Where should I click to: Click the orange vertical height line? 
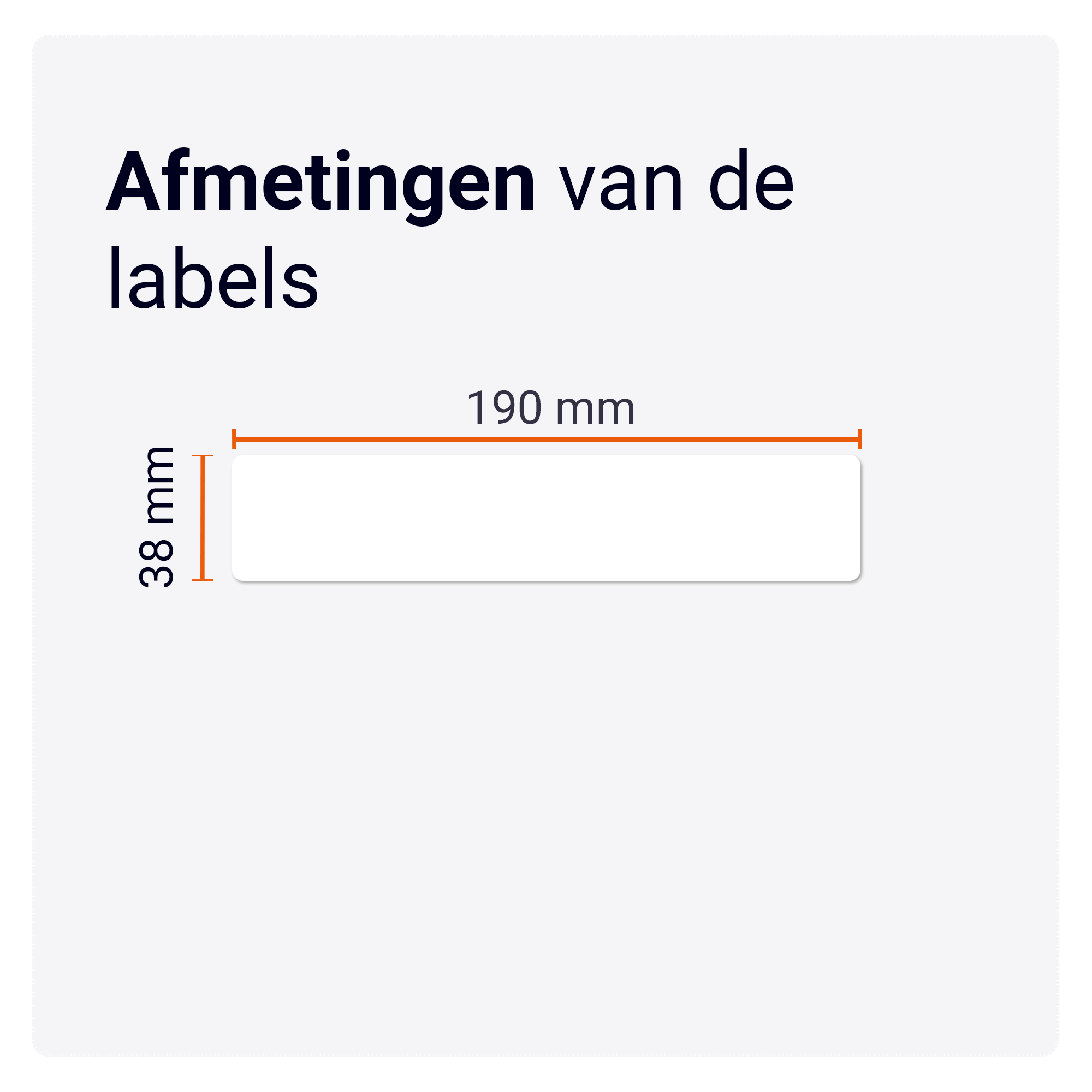[x=203, y=518]
